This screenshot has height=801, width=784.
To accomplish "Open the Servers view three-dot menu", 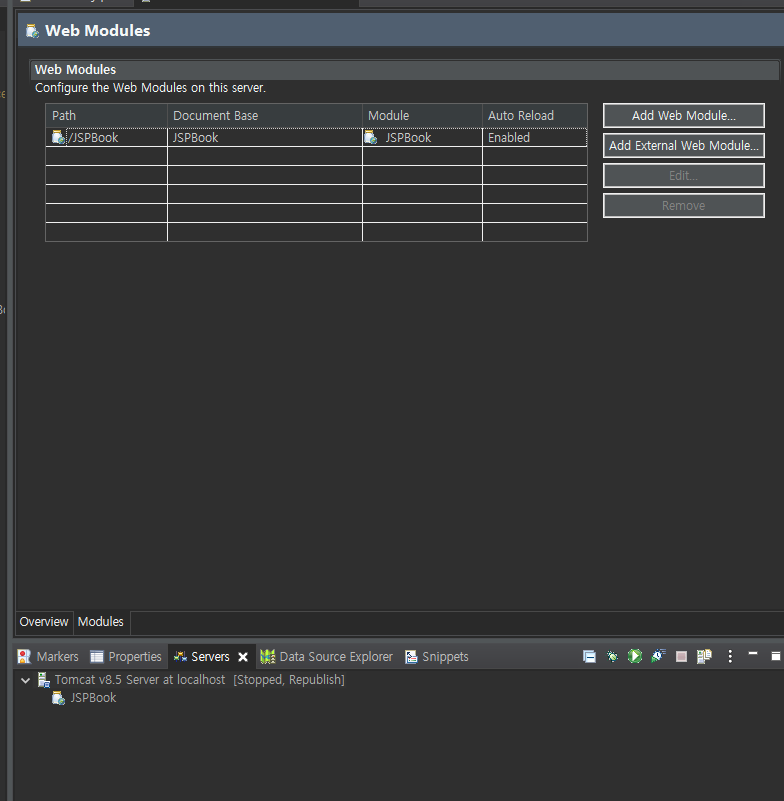I will pos(730,656).
